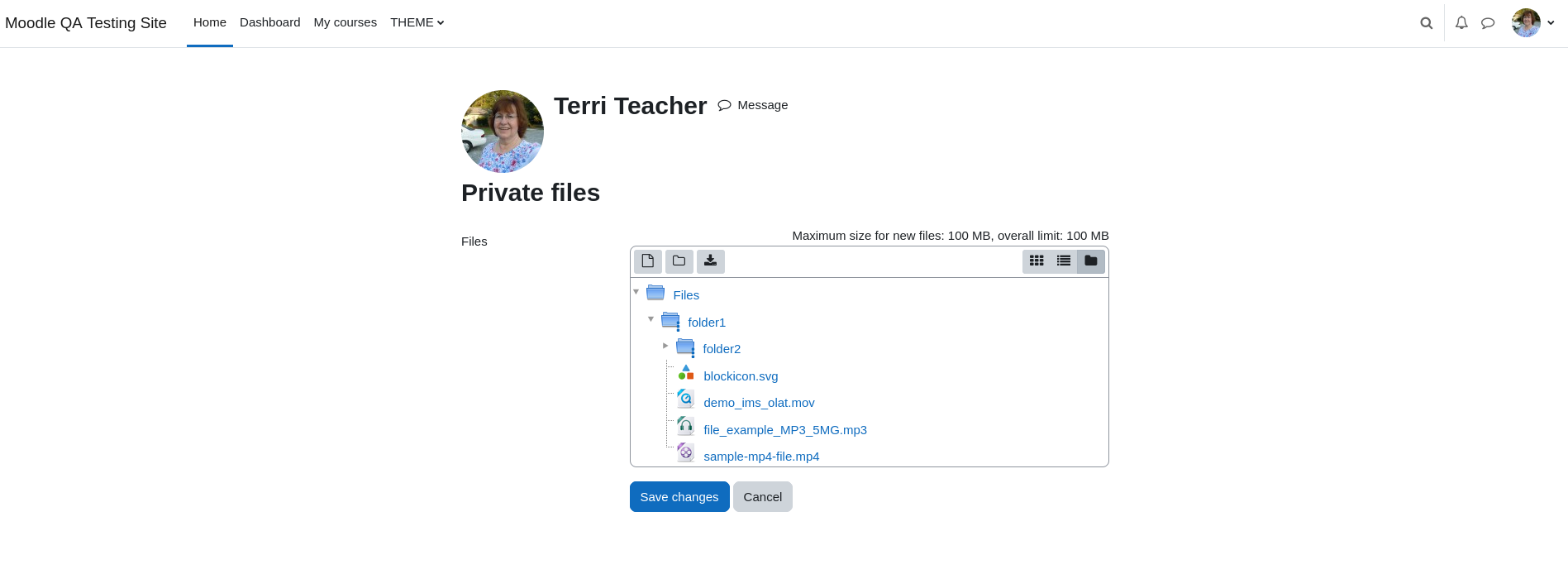This screenshot has height=574, width=1568.
Task: Expand the folder2 tree node
Action: coord(665,346)
